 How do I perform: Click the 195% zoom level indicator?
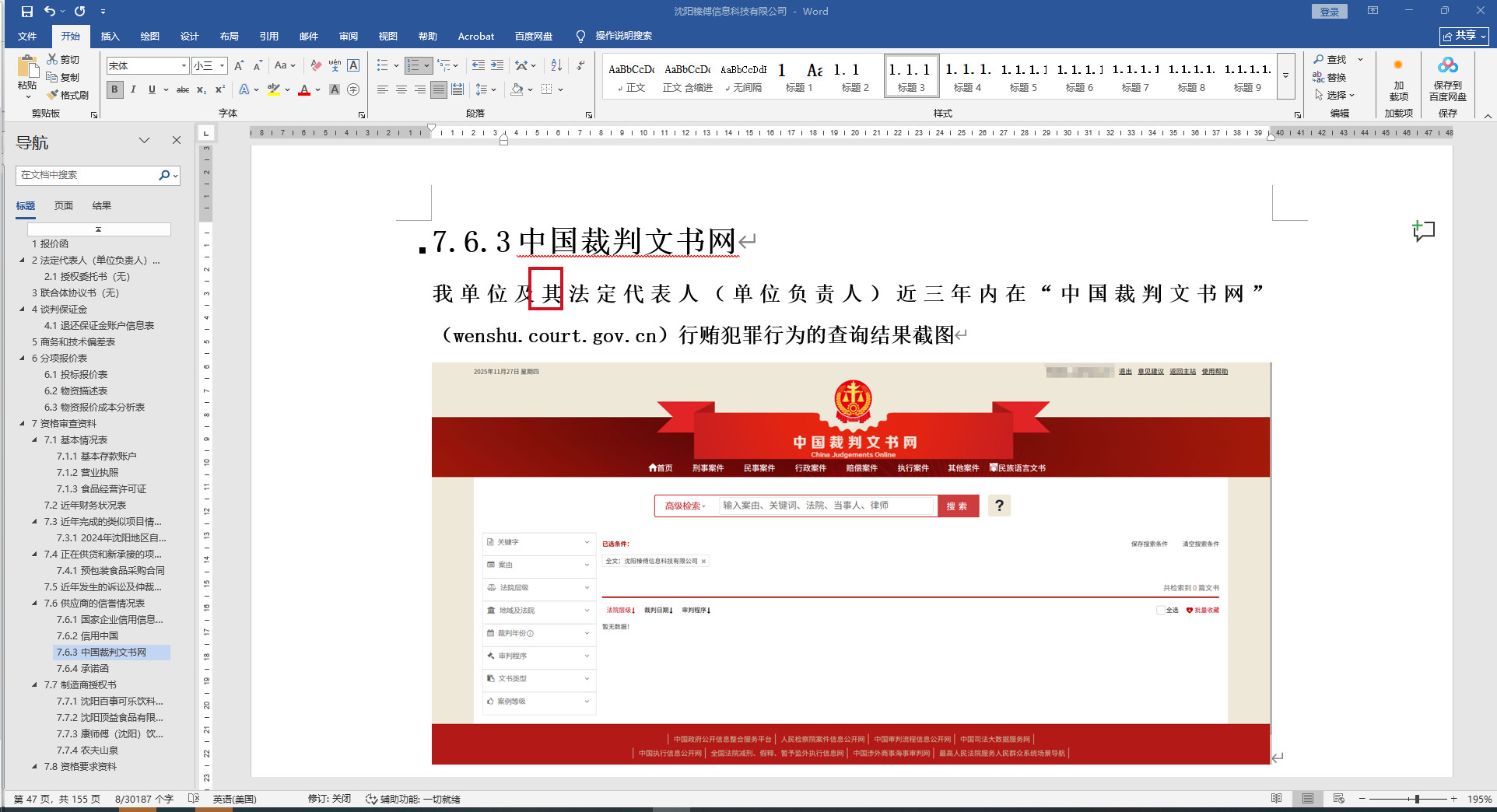pos(1479,799)
